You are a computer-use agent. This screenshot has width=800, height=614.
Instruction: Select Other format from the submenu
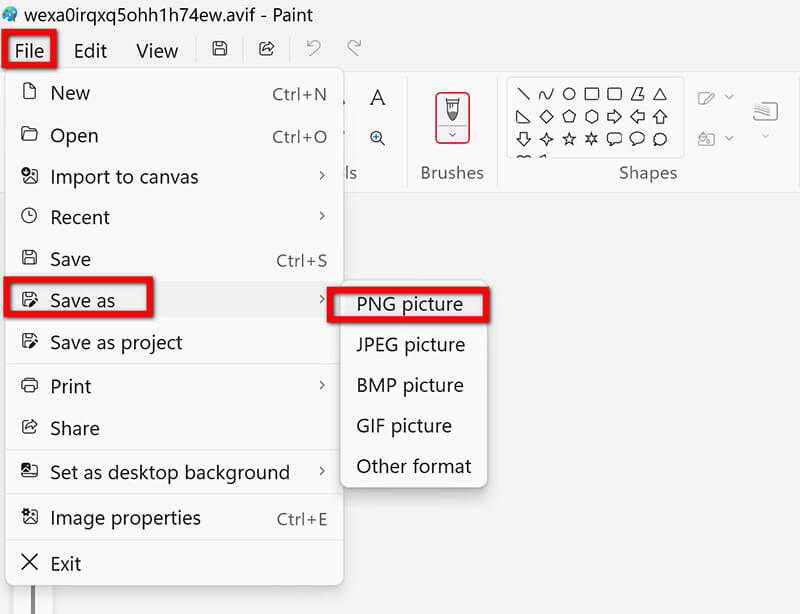[x=413, y=466]
